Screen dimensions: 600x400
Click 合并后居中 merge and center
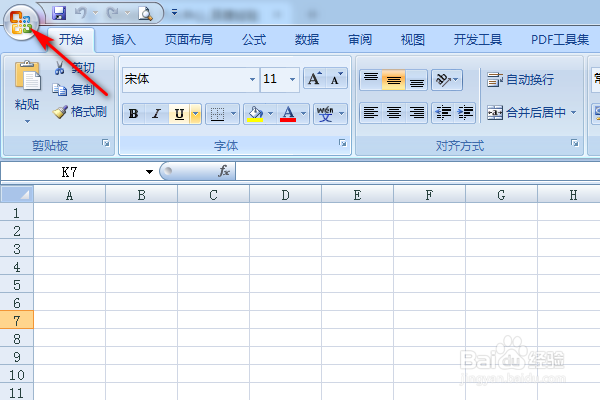(x=526, y=113)
